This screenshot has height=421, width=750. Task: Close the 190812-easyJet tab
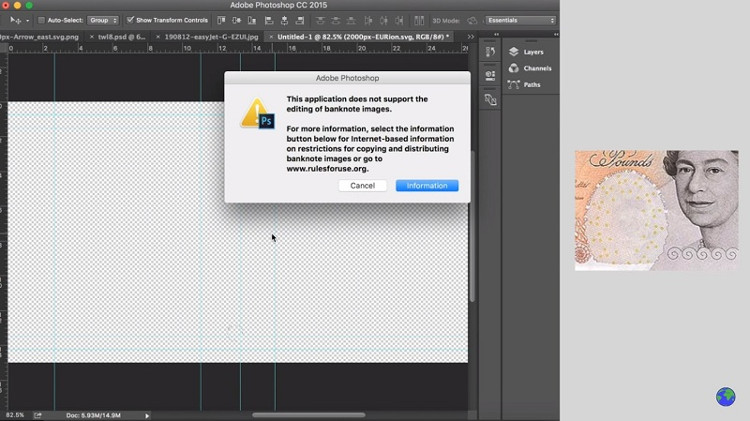click(x=158, y=36)
